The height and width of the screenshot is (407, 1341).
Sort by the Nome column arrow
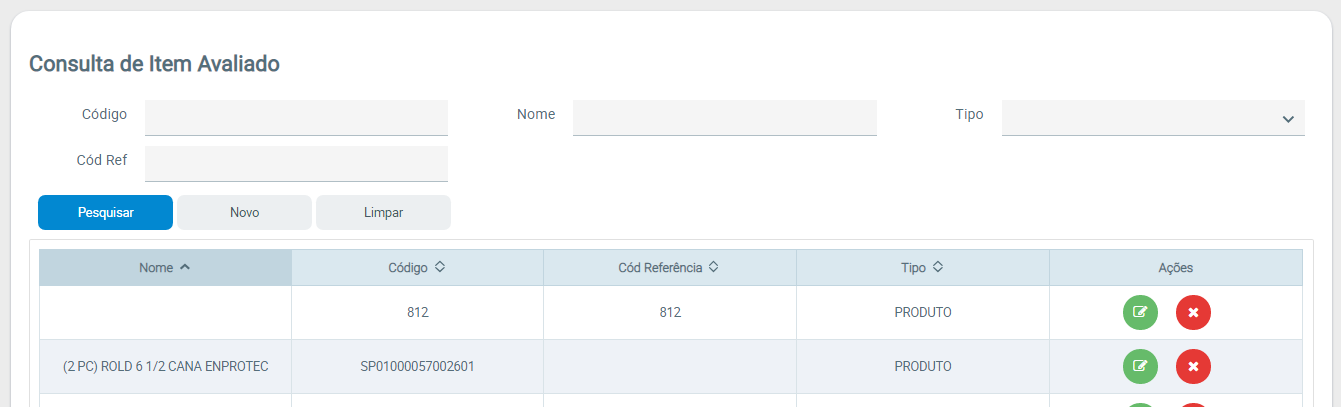(x=184, y=268)
